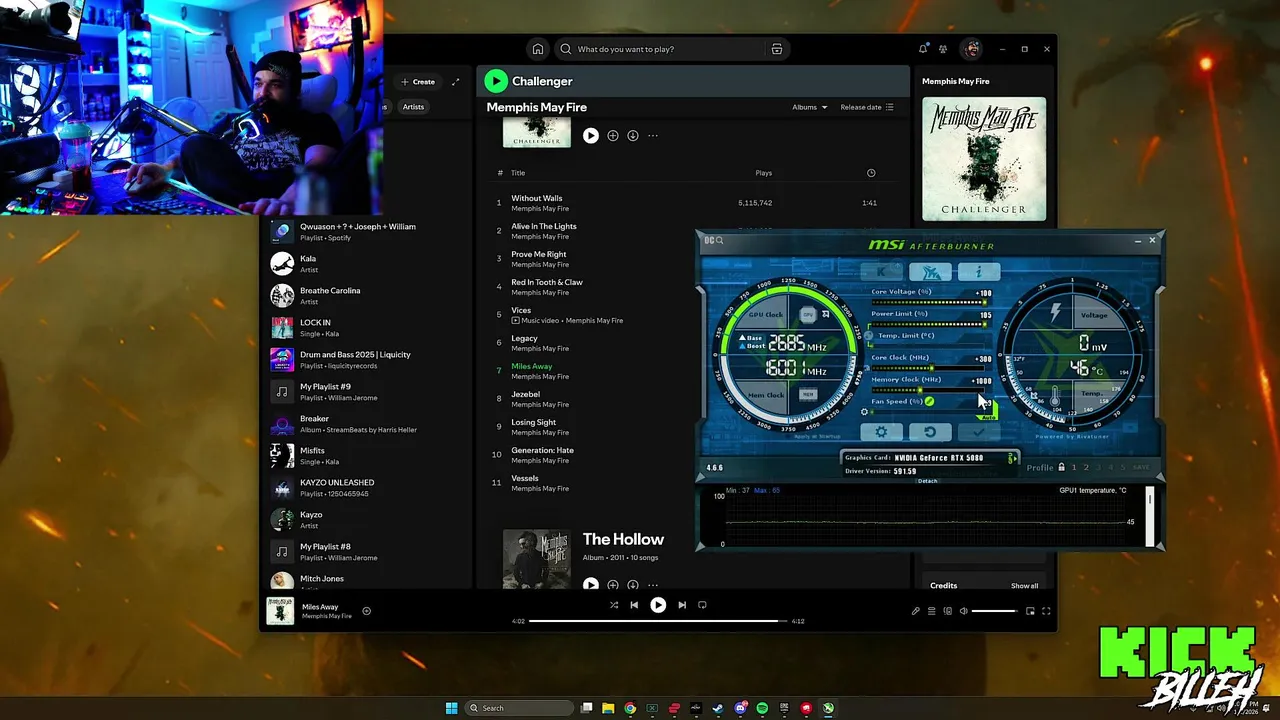
Task: Add Challenger album to library
Action: pos(613,135)
